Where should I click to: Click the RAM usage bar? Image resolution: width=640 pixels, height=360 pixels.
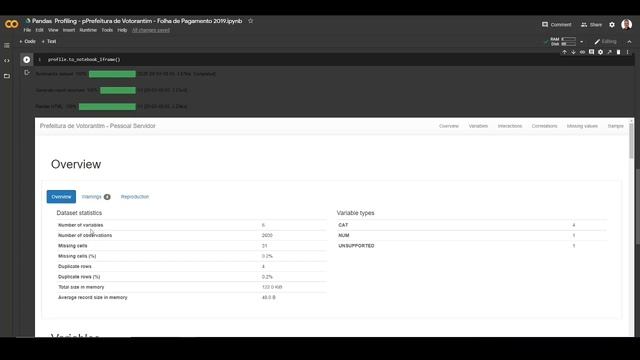[x=569, y=39]
